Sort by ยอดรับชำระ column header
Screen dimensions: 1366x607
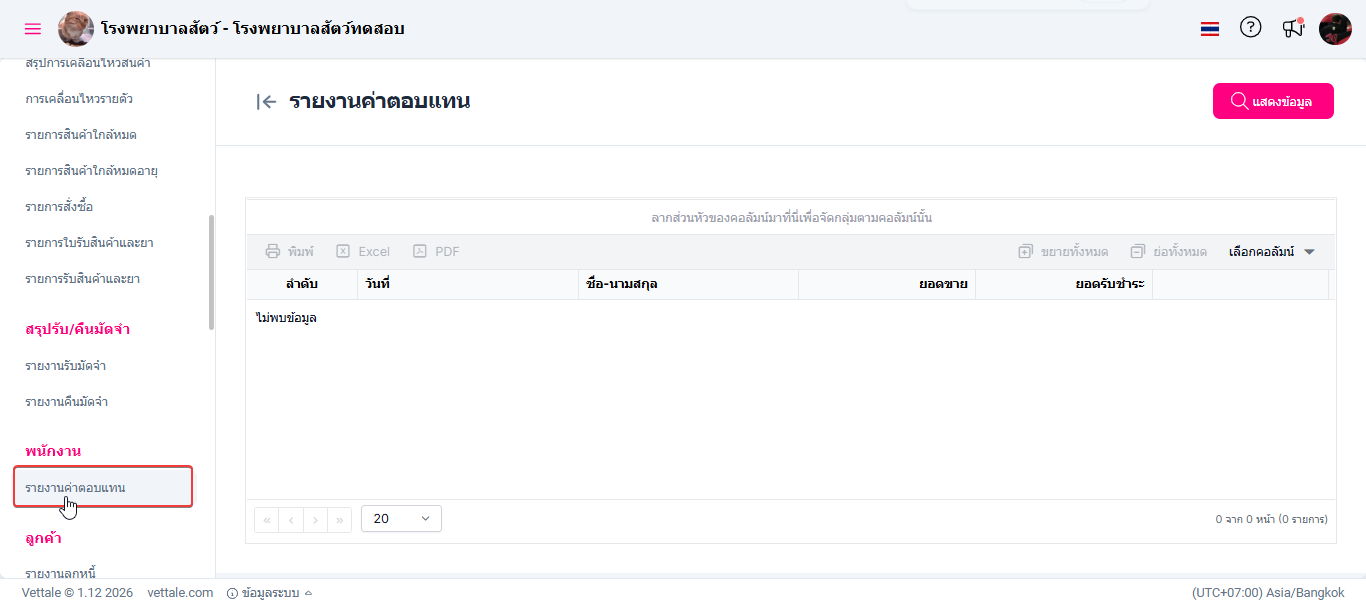click(1064, 284)
